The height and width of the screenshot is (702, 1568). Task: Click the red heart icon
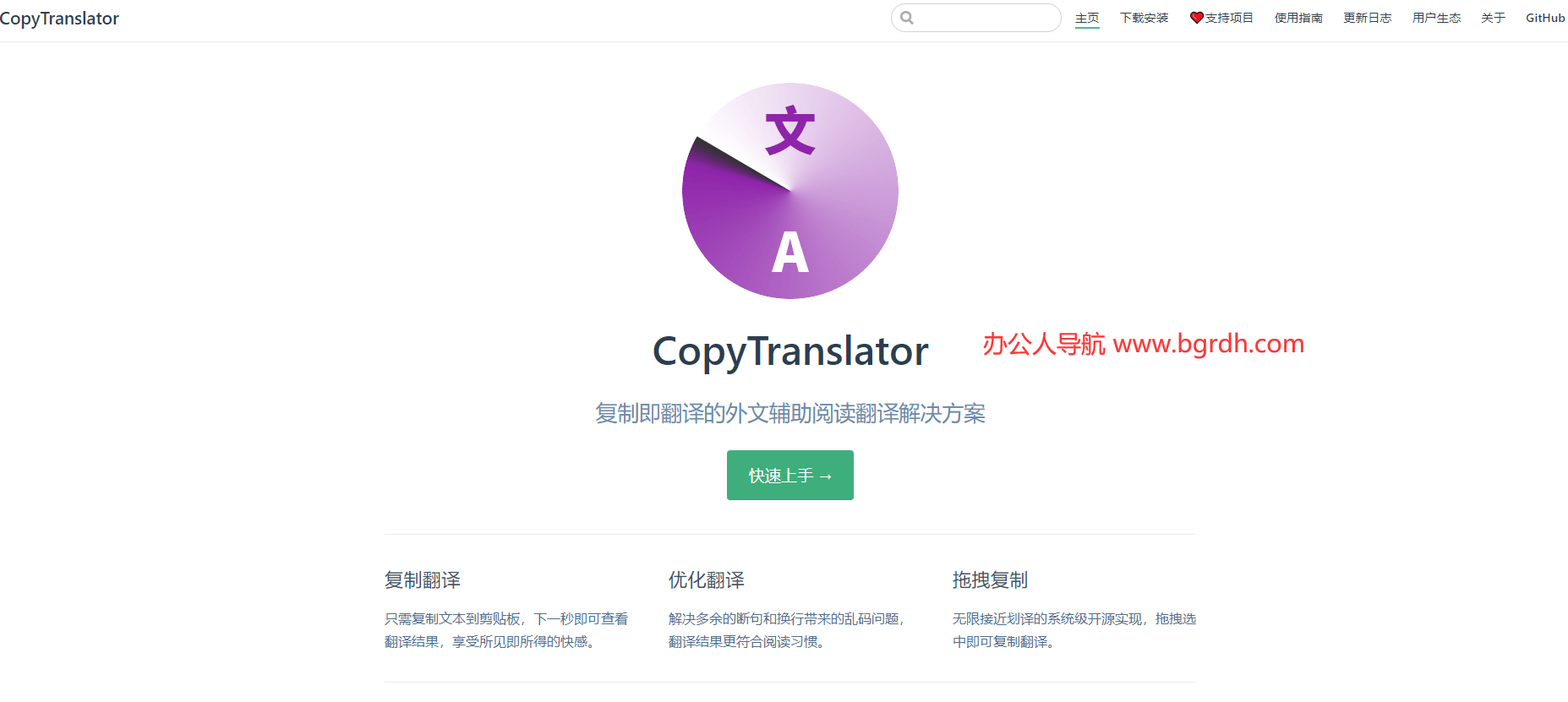pyautogui.click(x=1196, y=18)
